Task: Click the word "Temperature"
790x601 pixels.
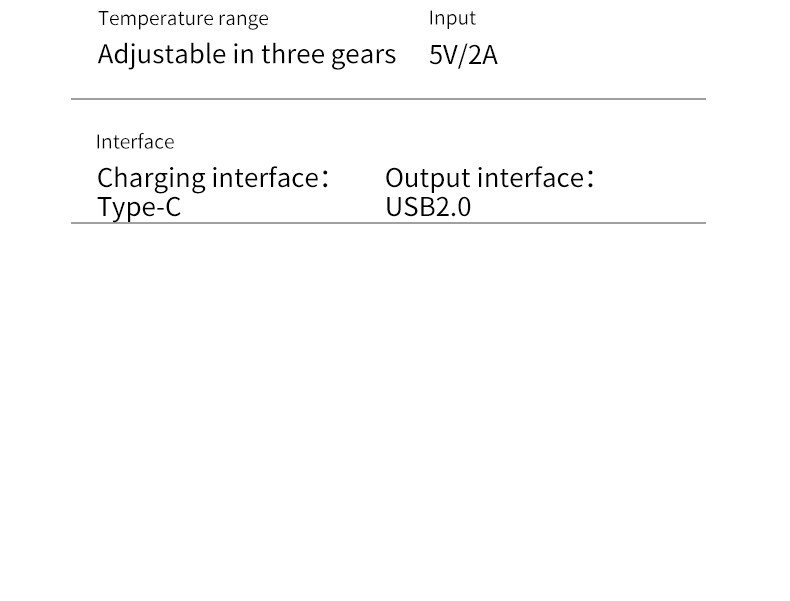Action: click(x=155, y=19)
